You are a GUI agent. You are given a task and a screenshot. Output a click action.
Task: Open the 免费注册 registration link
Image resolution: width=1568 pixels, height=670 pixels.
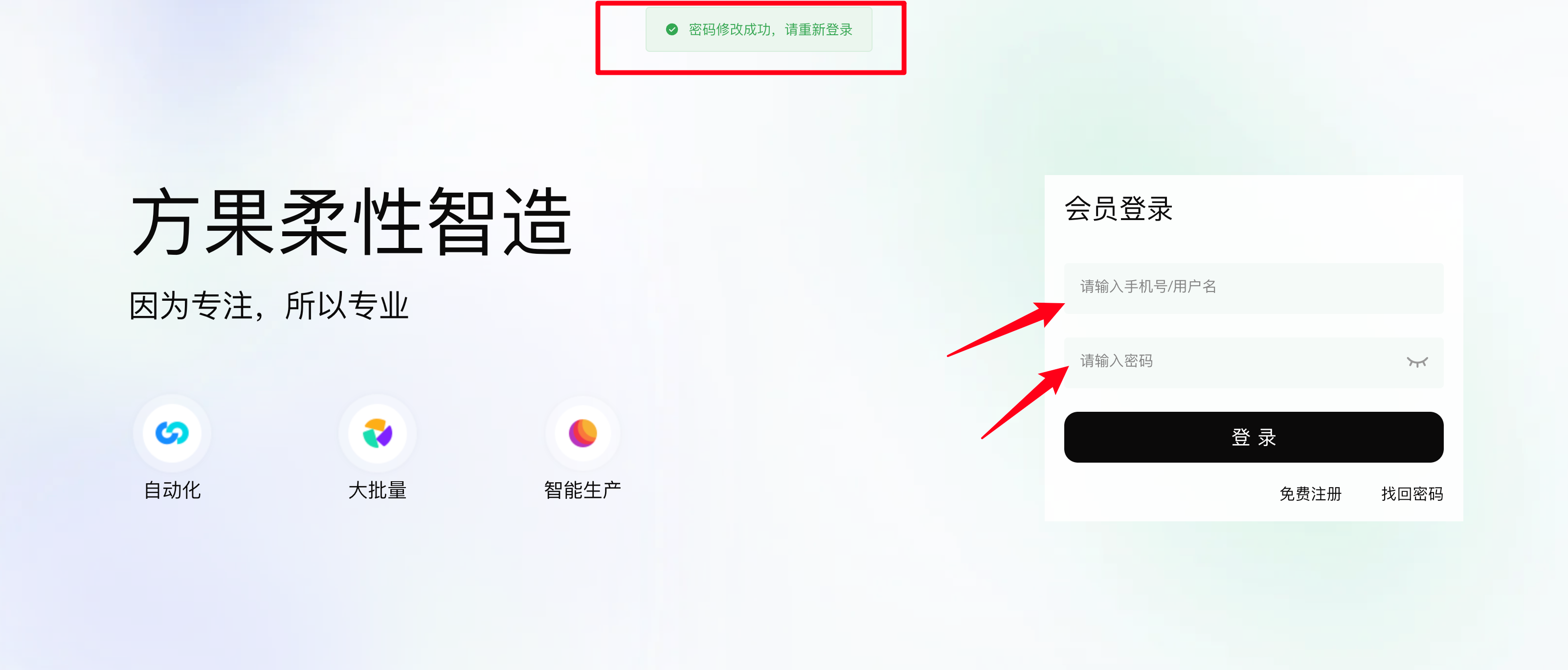tap(1310, 493)
